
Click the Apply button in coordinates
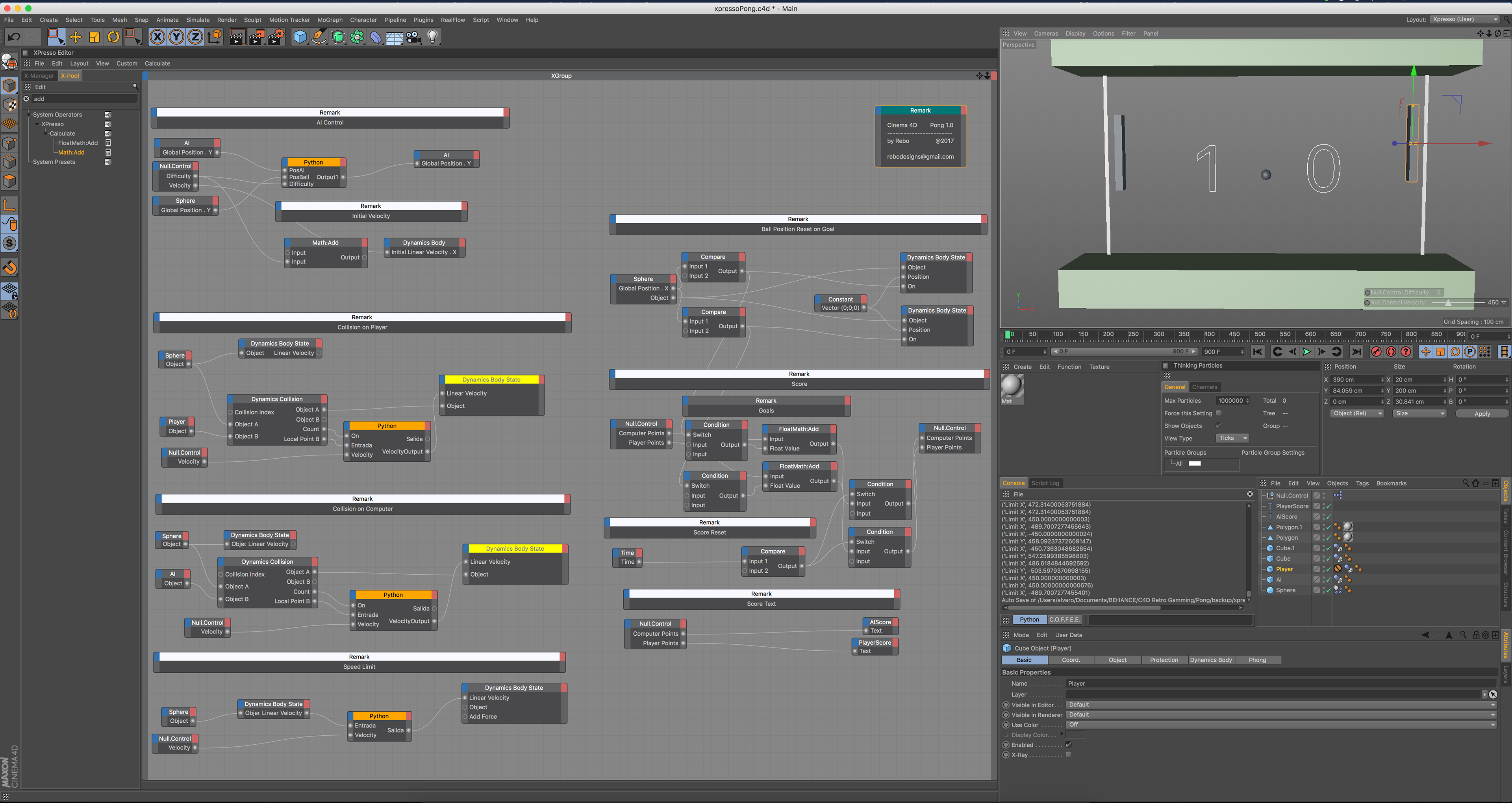(x=1481, y=414)
